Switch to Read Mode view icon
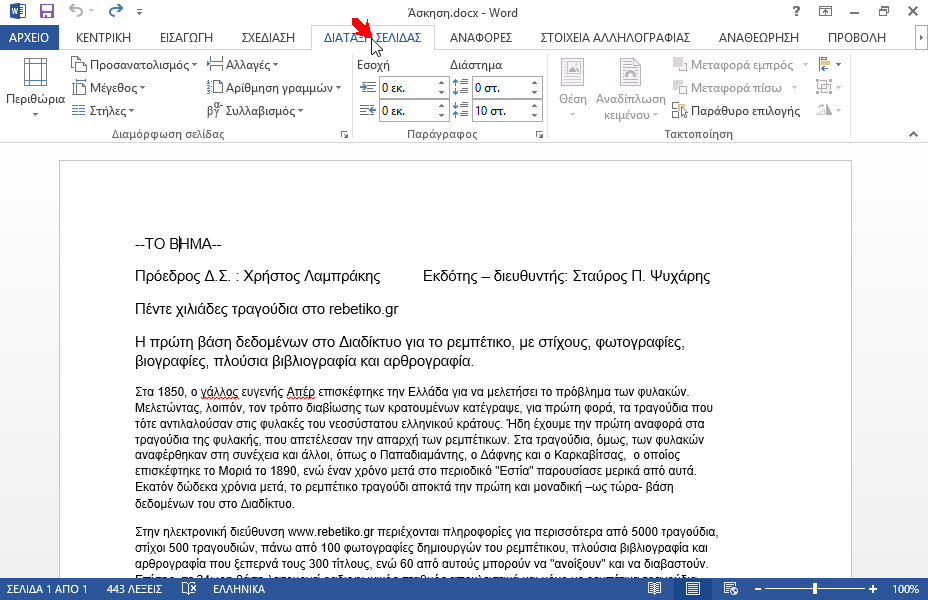Viewport: 928px width, 600px height. [x=654, y=589]
